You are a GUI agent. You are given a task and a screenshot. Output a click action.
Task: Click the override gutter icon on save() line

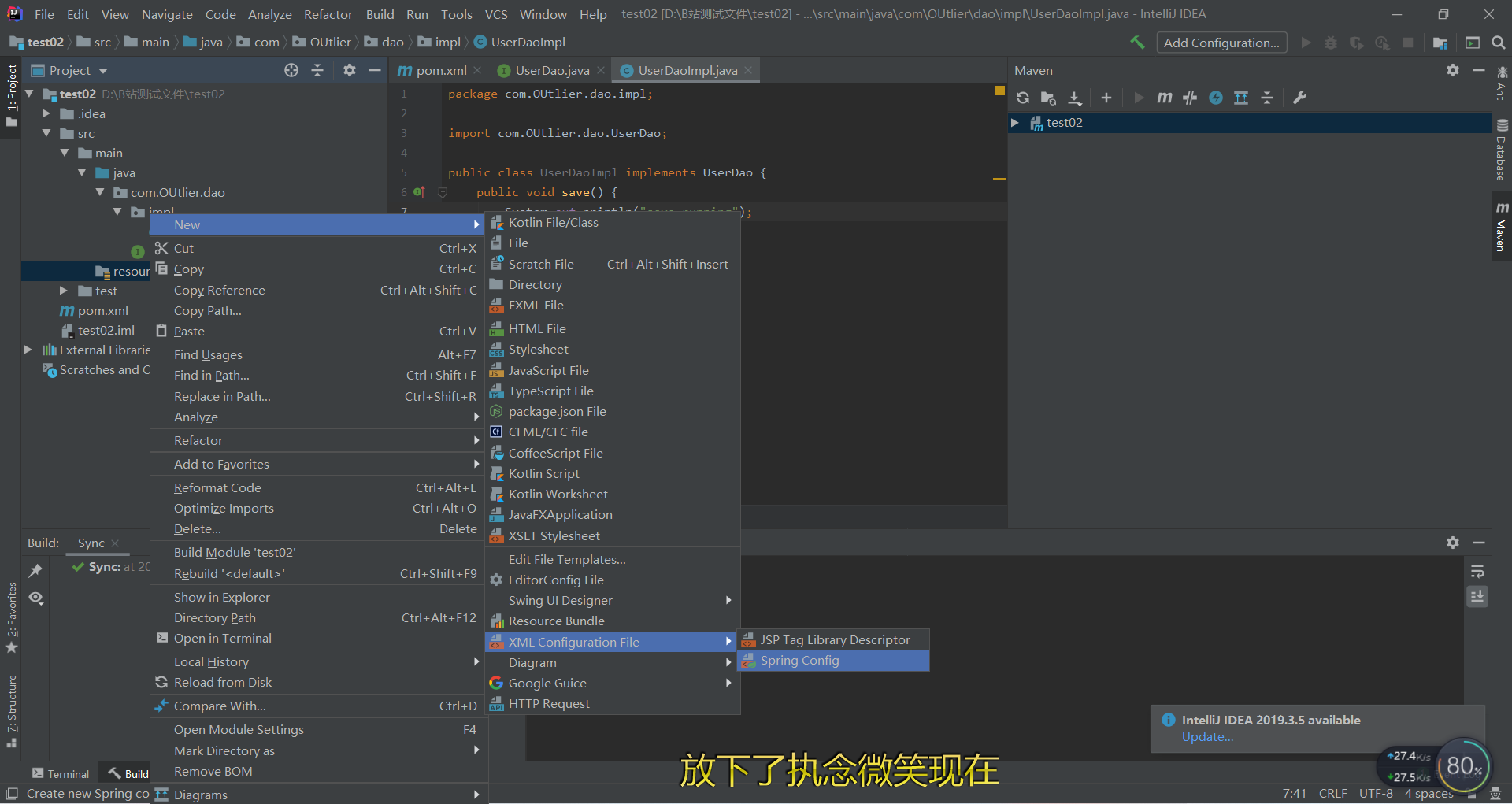pyautogui.click(x=419, y=192)
